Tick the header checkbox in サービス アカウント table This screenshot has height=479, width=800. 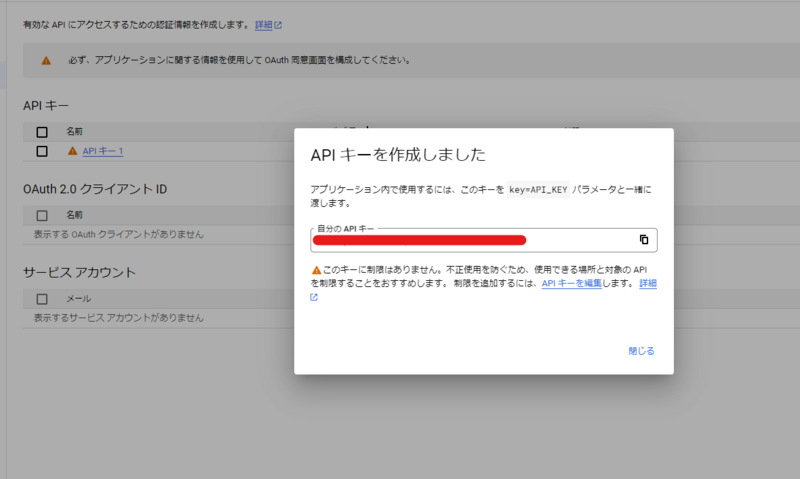coord(42,299)
